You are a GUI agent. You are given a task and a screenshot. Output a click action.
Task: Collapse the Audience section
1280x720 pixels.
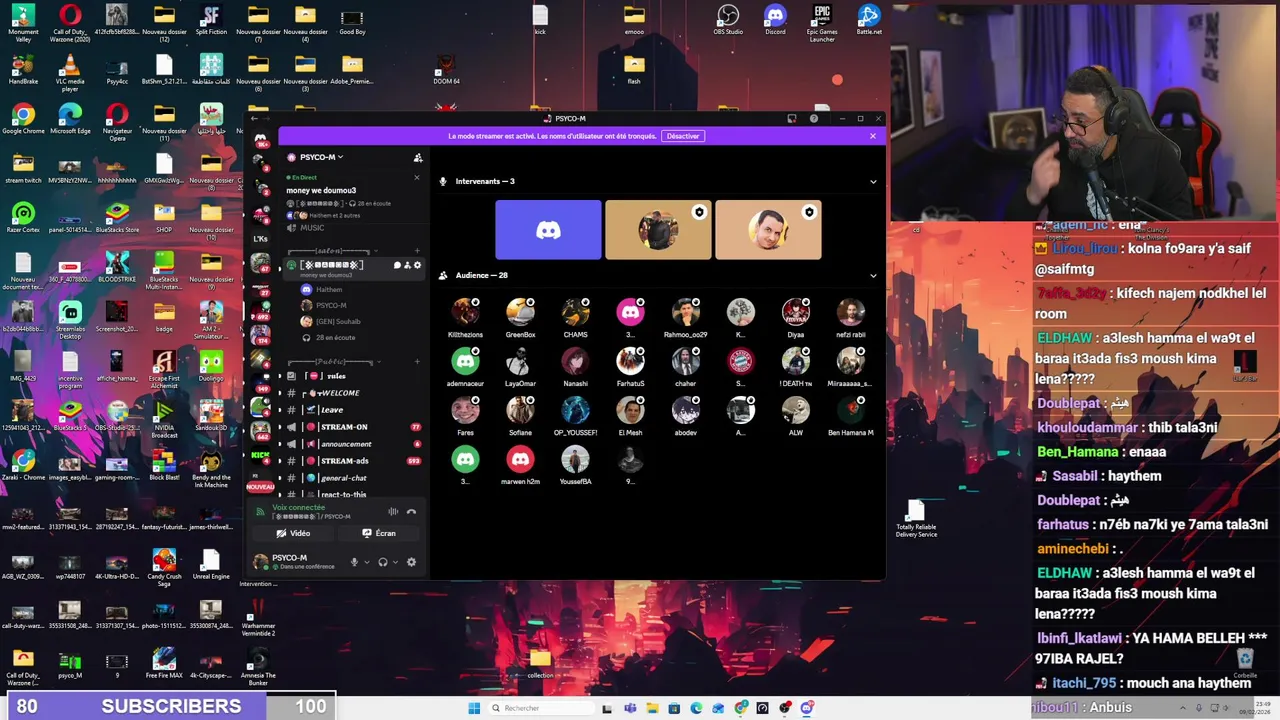pos(873,276)
